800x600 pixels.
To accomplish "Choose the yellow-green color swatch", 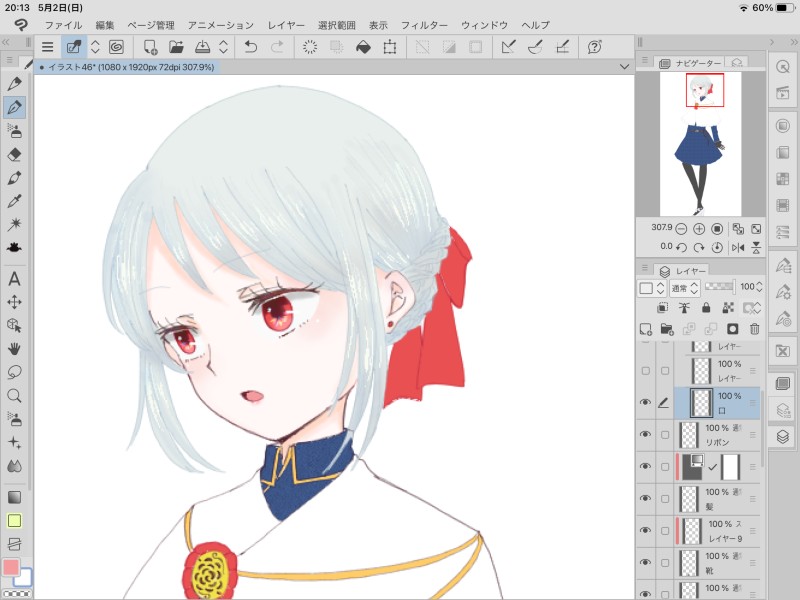I will tap(14, 520).
